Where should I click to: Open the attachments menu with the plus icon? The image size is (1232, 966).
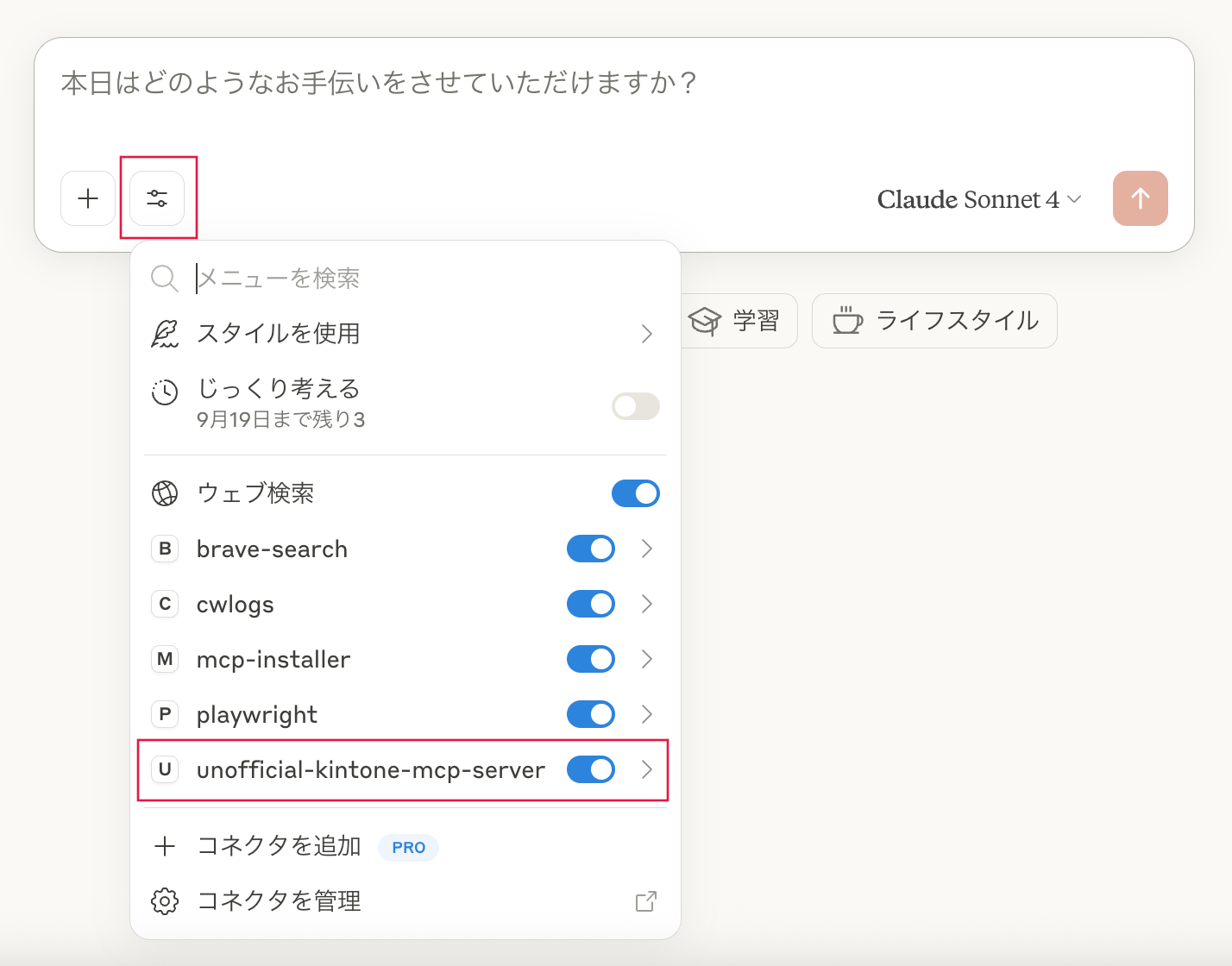87,198
